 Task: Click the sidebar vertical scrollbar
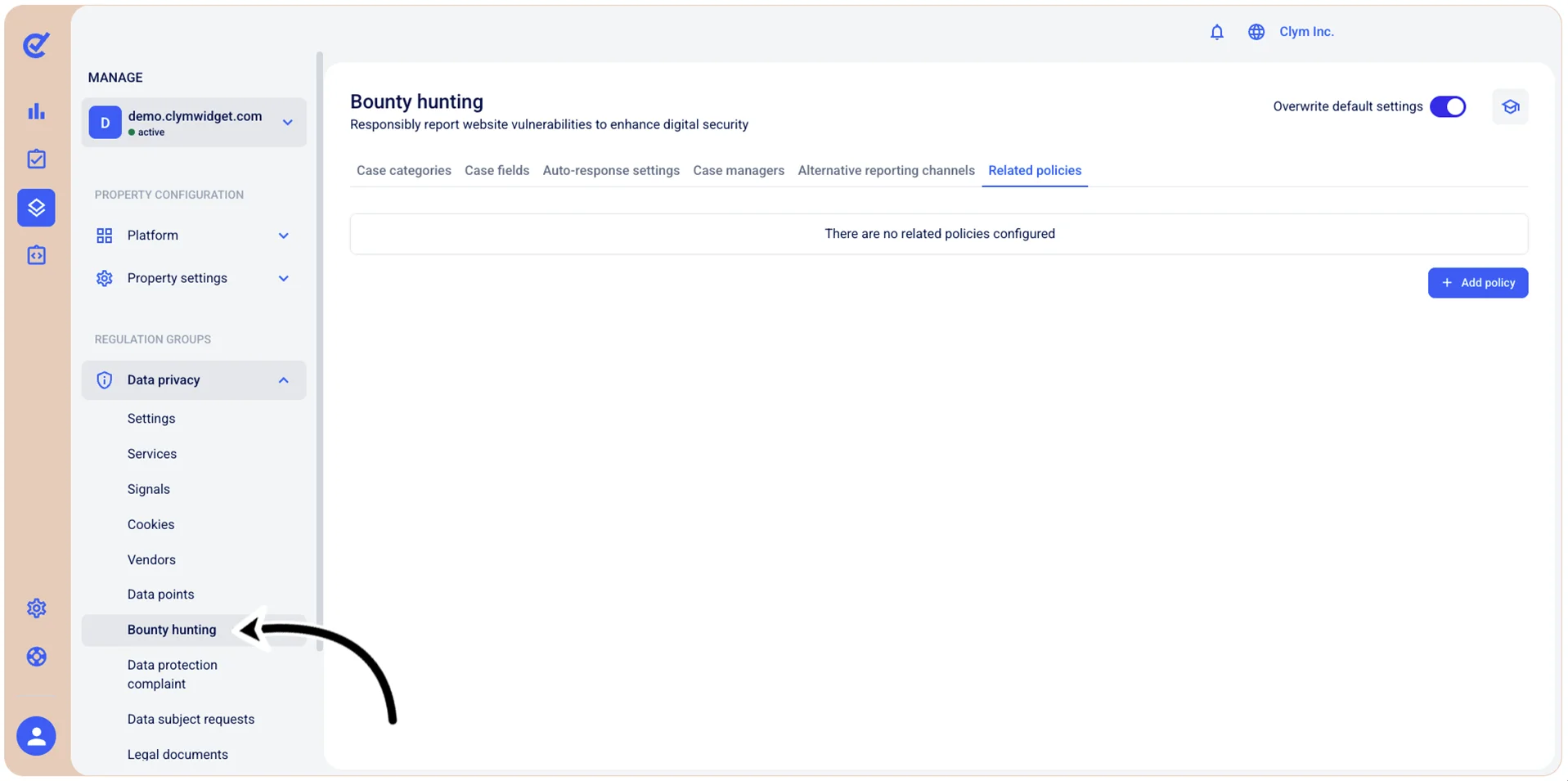(320, 352)
